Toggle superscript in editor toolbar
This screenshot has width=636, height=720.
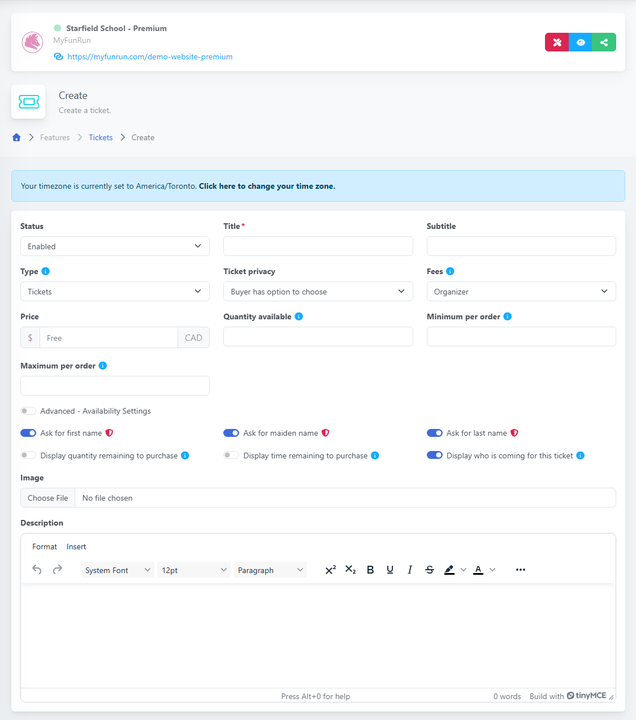(x=330, y=570)
